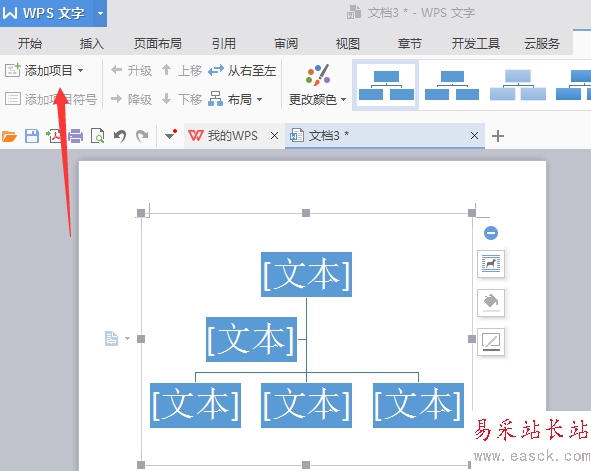Expand the paragraph layout icon dropdown arrow
Image resolution: width=591 pixels, height=471 pixels.
[x=127, y=338]
